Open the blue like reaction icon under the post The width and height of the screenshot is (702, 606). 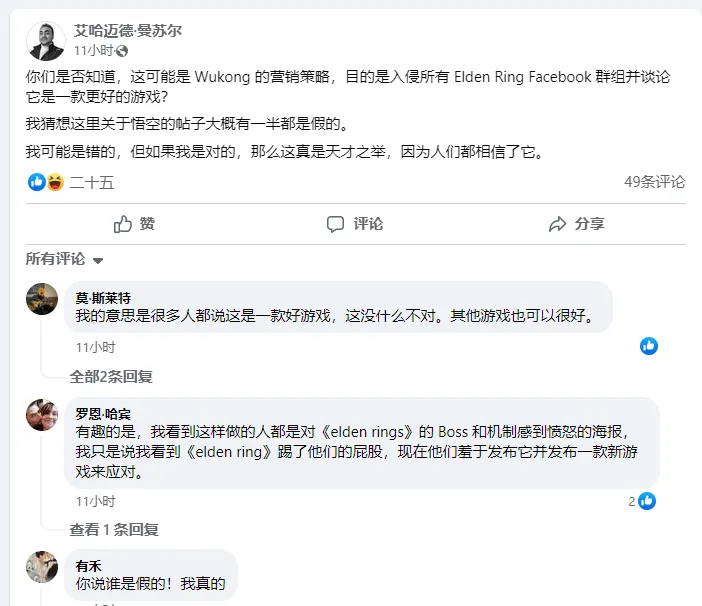(x=37, y=182)
